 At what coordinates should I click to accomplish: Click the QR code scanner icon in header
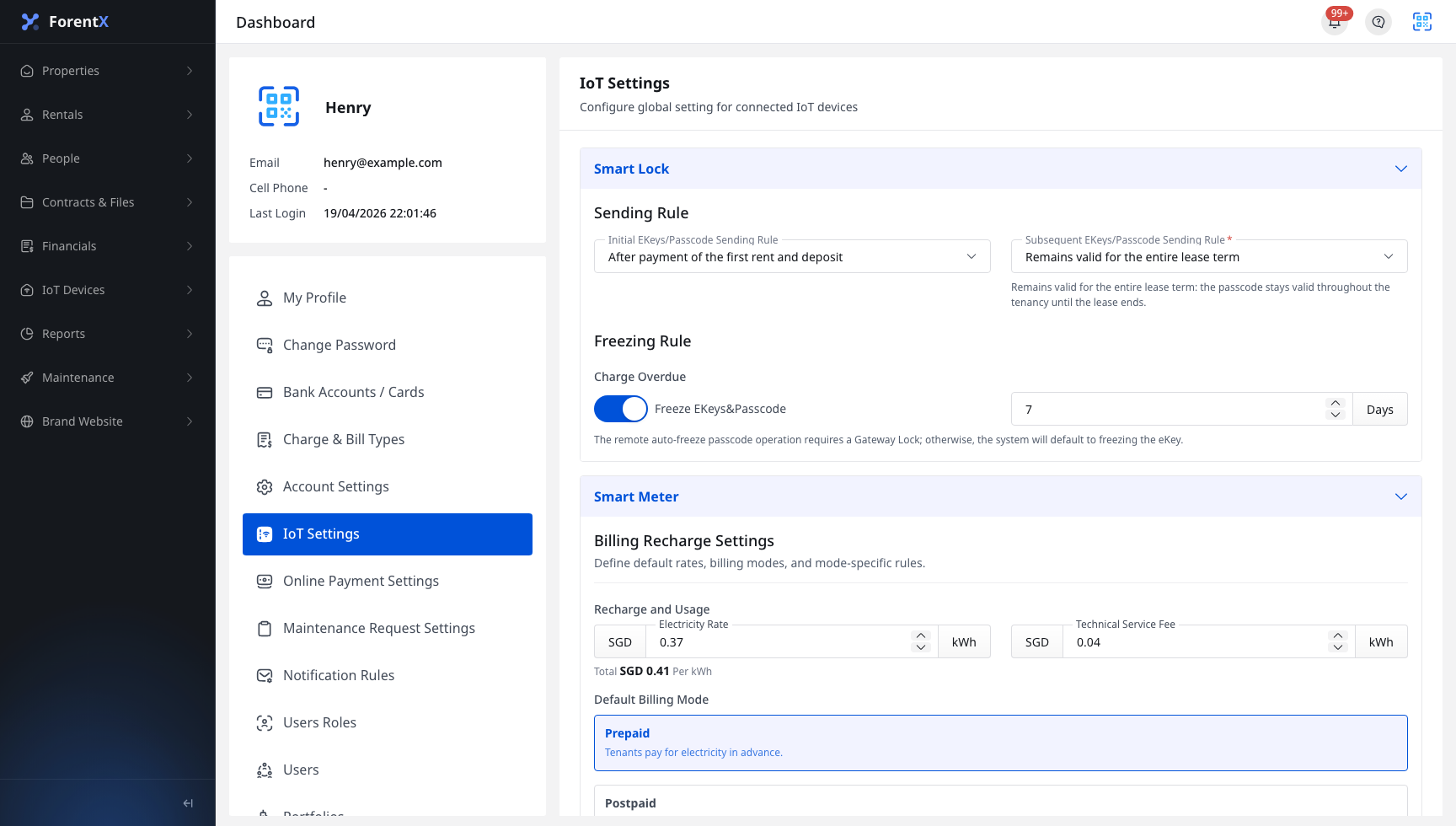(x=1422, y=22)
